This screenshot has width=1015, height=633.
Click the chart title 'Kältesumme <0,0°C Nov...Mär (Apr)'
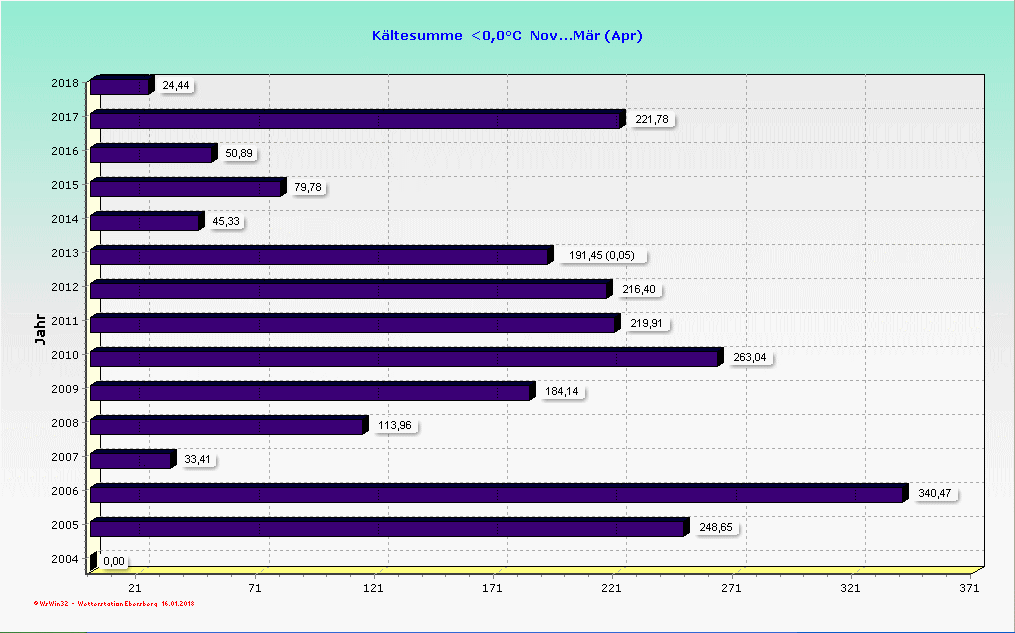(507, 36)
